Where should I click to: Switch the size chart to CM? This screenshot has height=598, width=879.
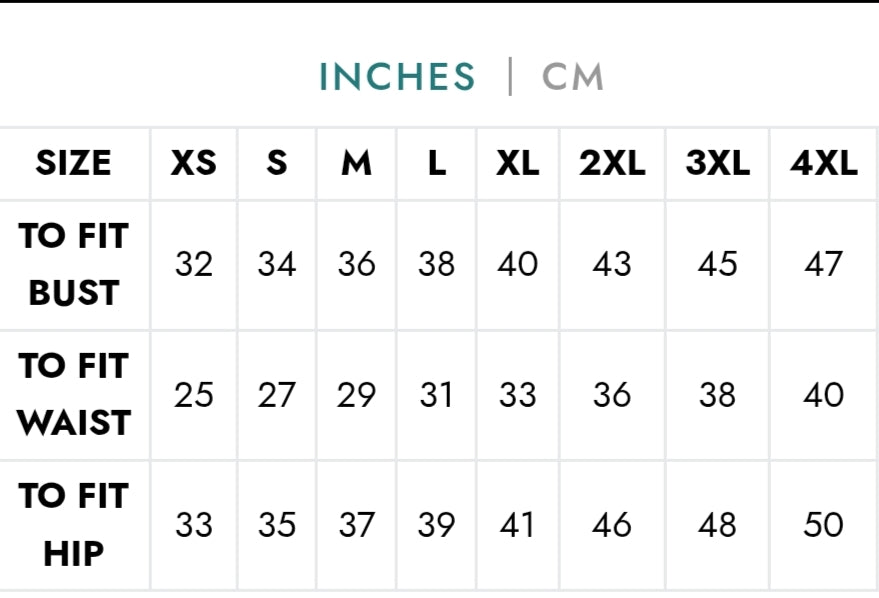(573, 77)
